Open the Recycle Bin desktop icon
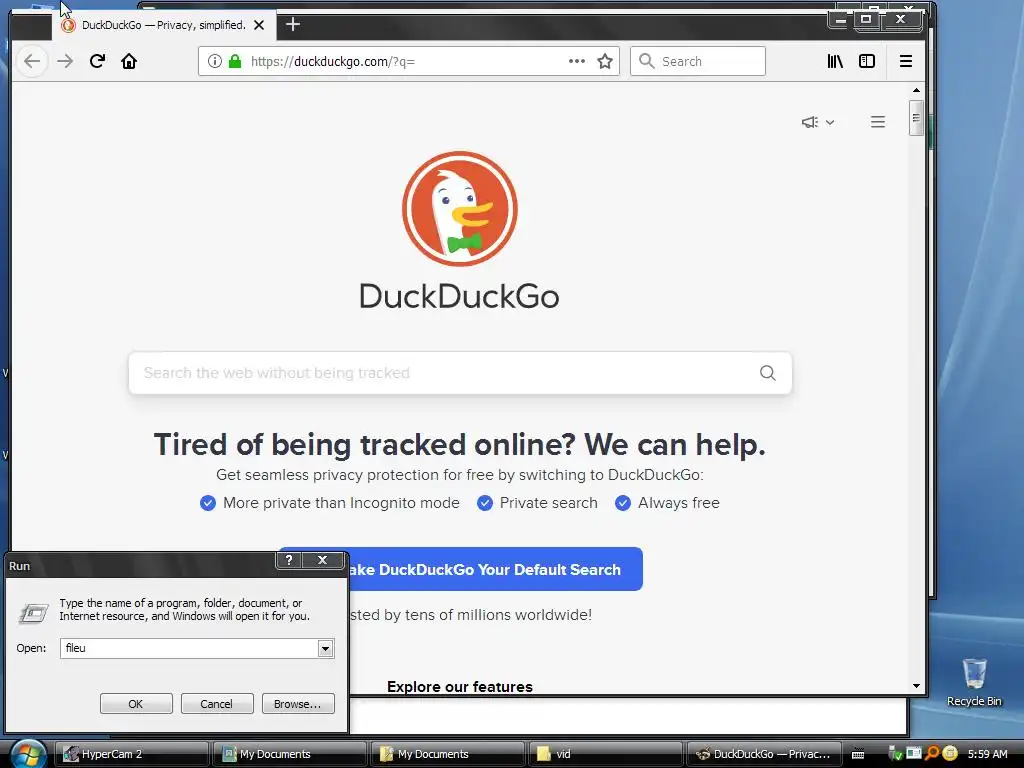1024x768 pixels. [x=974, y=682]
